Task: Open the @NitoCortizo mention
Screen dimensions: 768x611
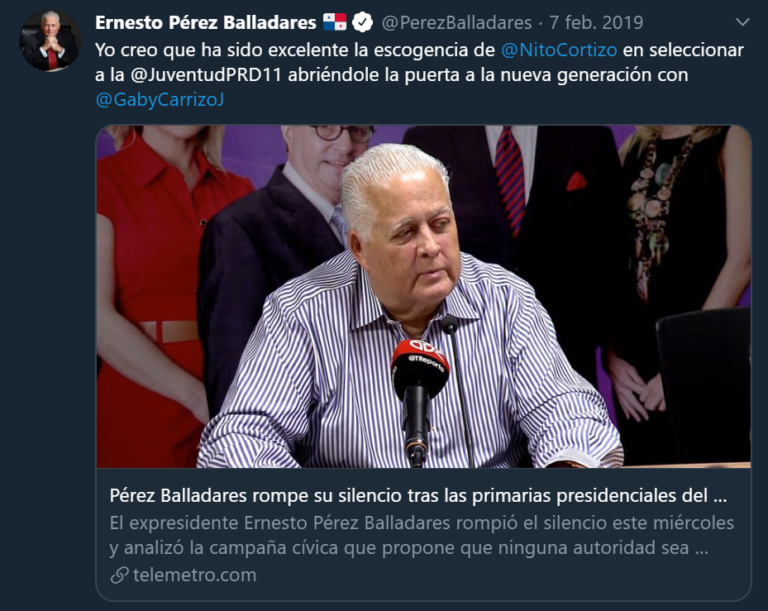Action: point(559,50)
